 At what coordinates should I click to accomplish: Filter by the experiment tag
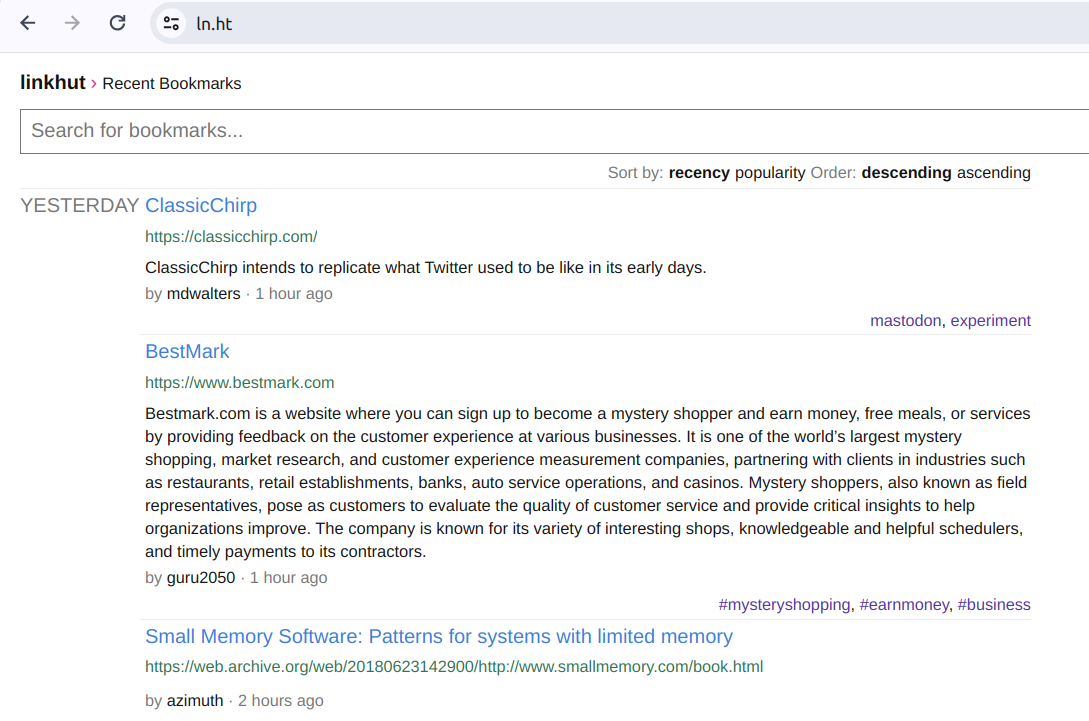[990, 321]
